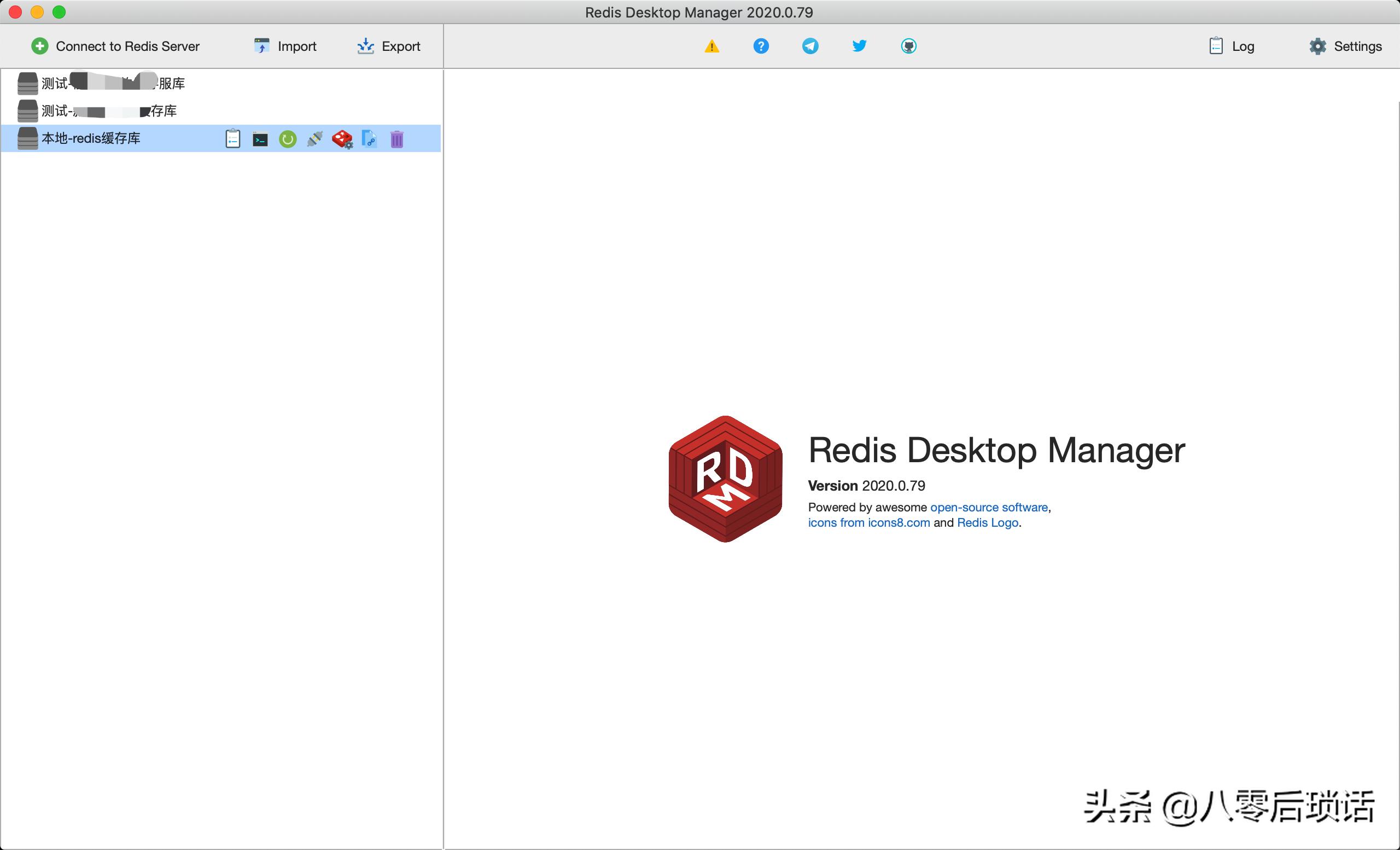This screenshot has width=1400, height=850.
Task: Open server info for 本地-redis缓存库
Action: (x=233, y=138)
